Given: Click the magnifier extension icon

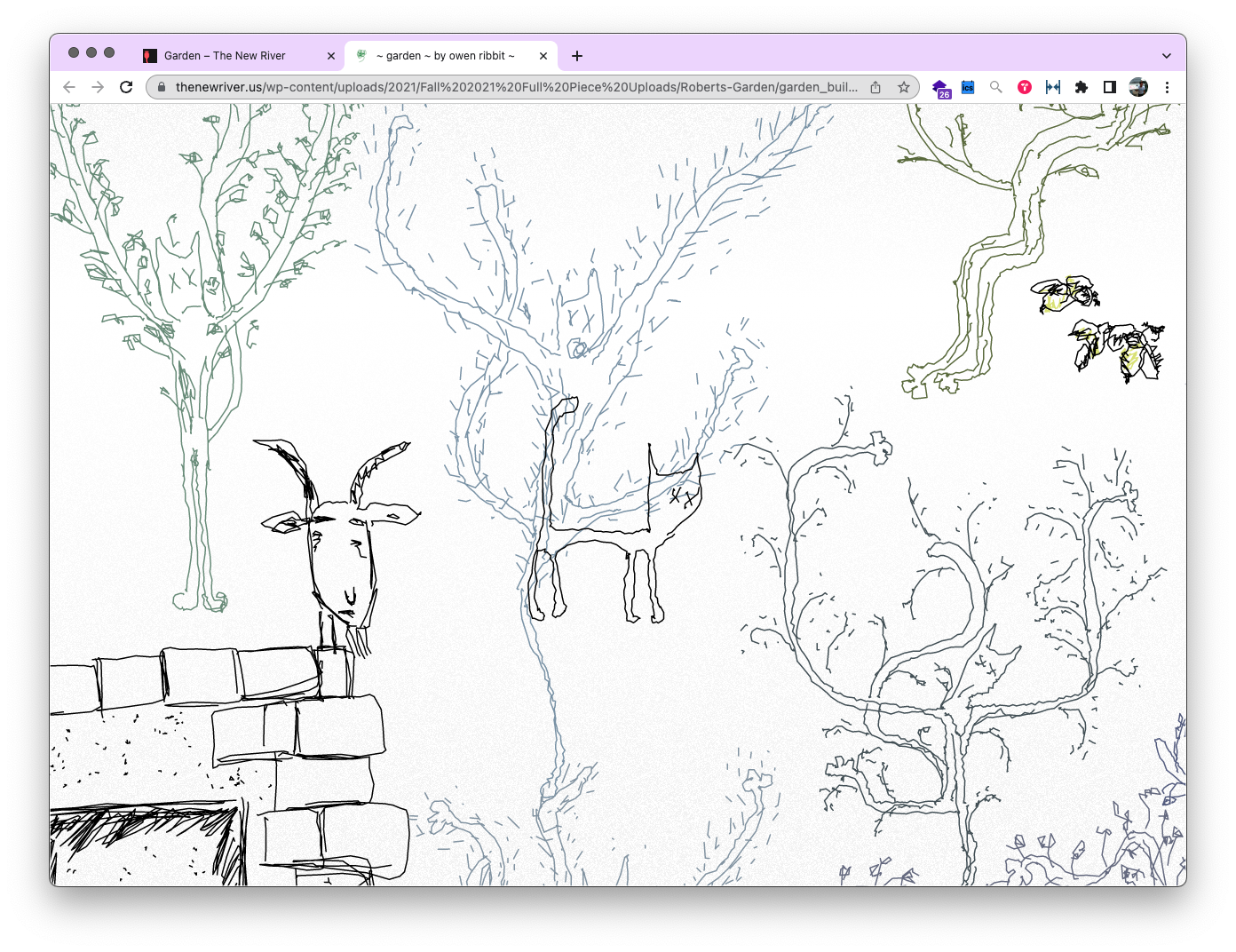Looking at the screenshot, I should pos(996,87).
